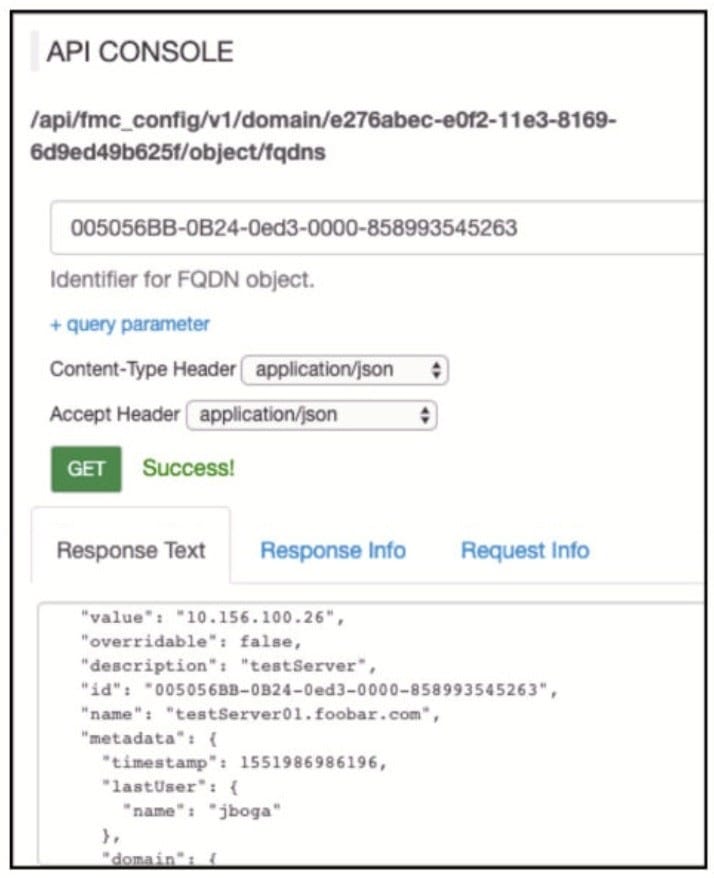Select the Response Text tab
The height and width of the screenshot is (878, 714).
131,550
